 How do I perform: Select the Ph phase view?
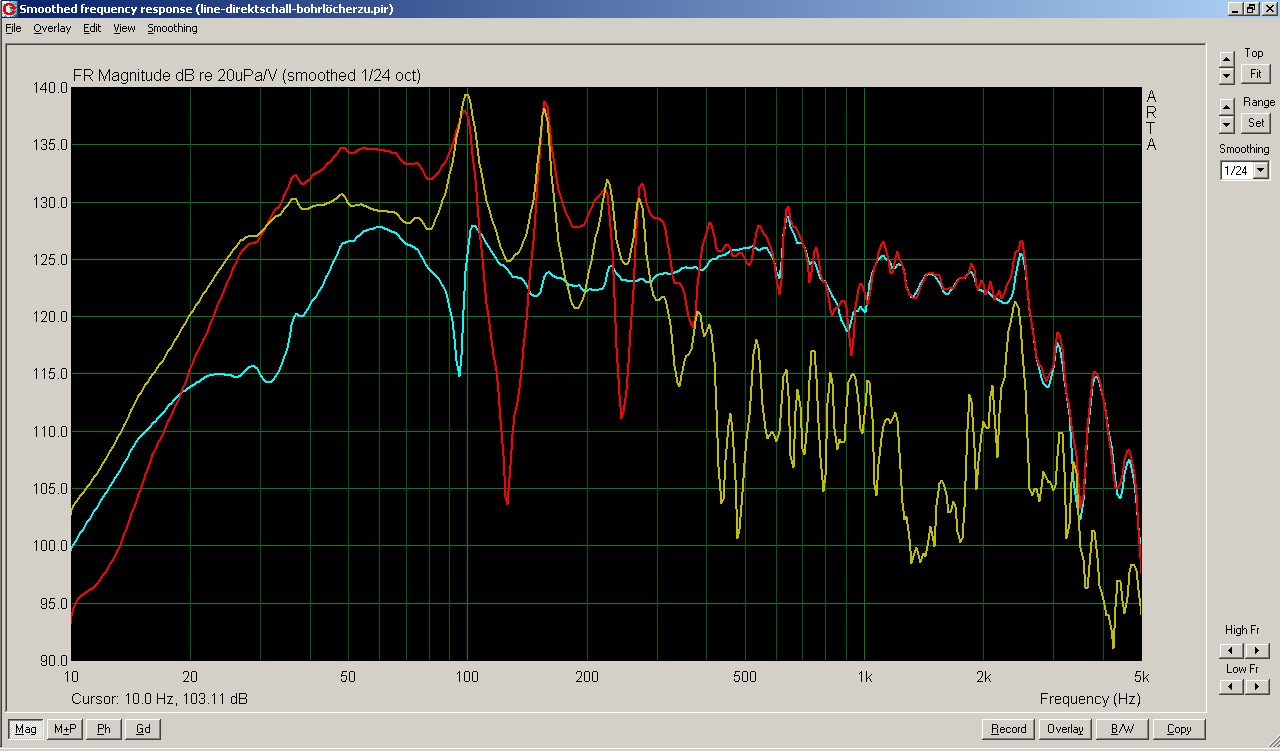(x=104, y=729)
